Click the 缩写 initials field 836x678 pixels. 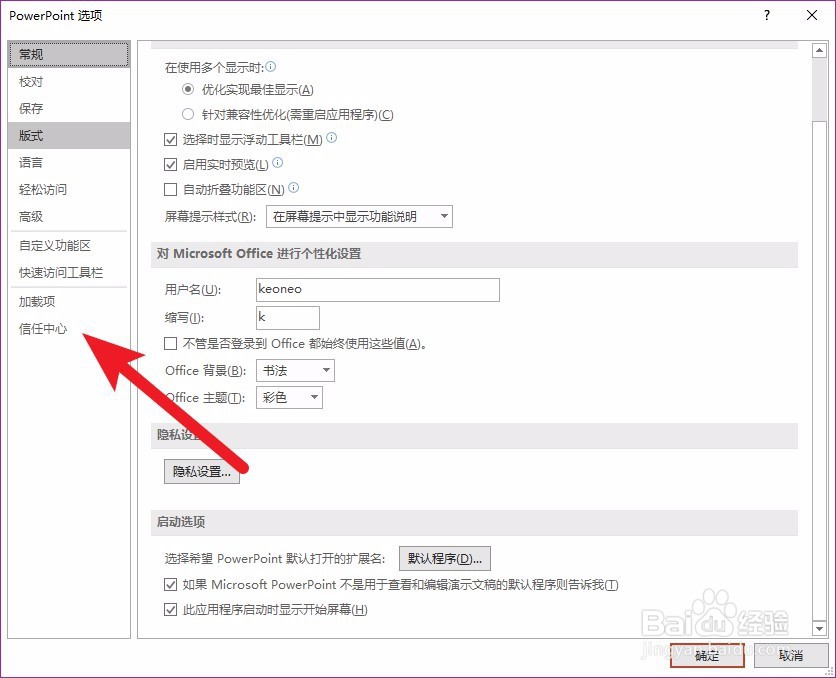point(288,318)
